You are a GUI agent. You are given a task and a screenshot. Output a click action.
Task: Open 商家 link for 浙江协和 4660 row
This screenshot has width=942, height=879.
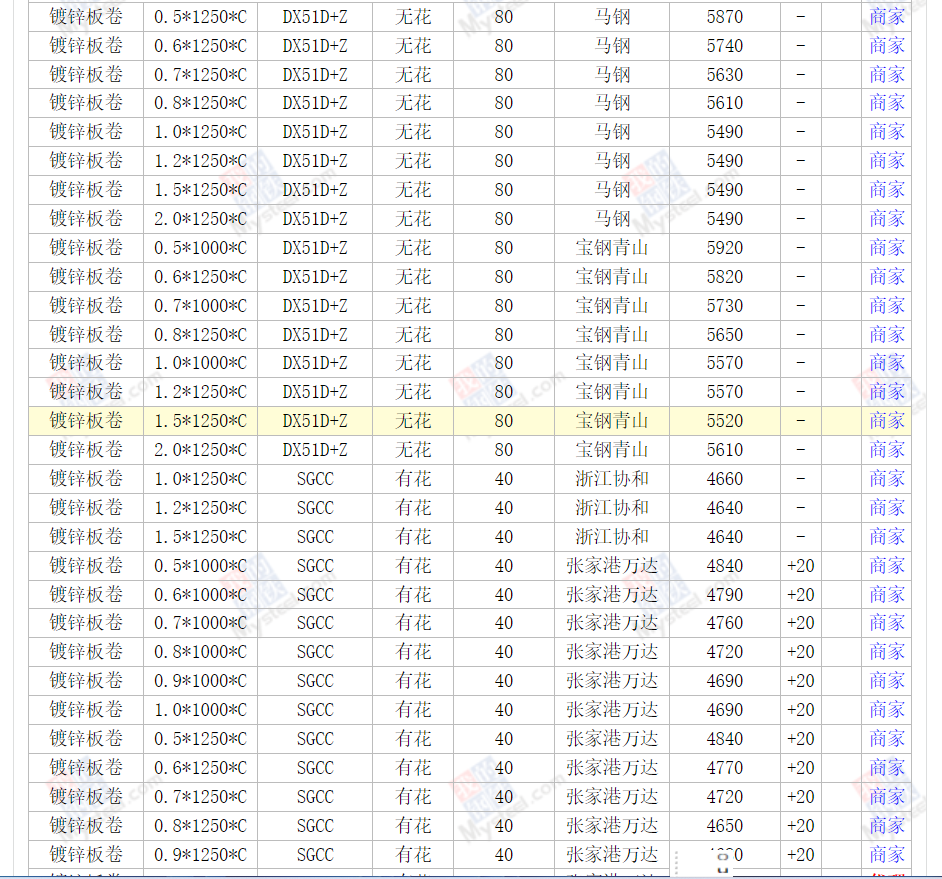click(x=886, y=479)
